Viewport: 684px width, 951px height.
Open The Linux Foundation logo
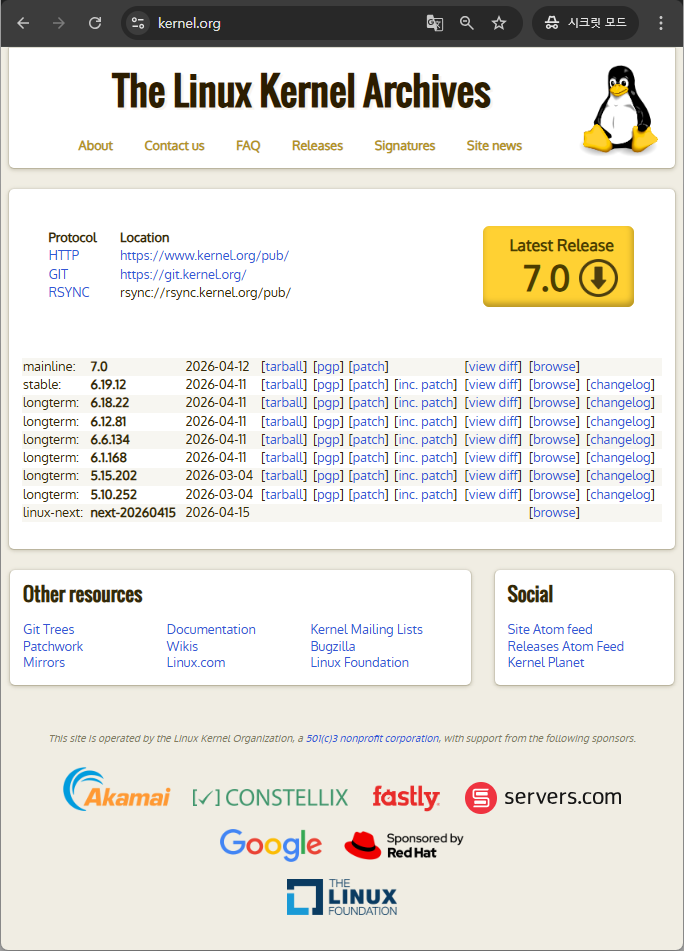(342, 896)
